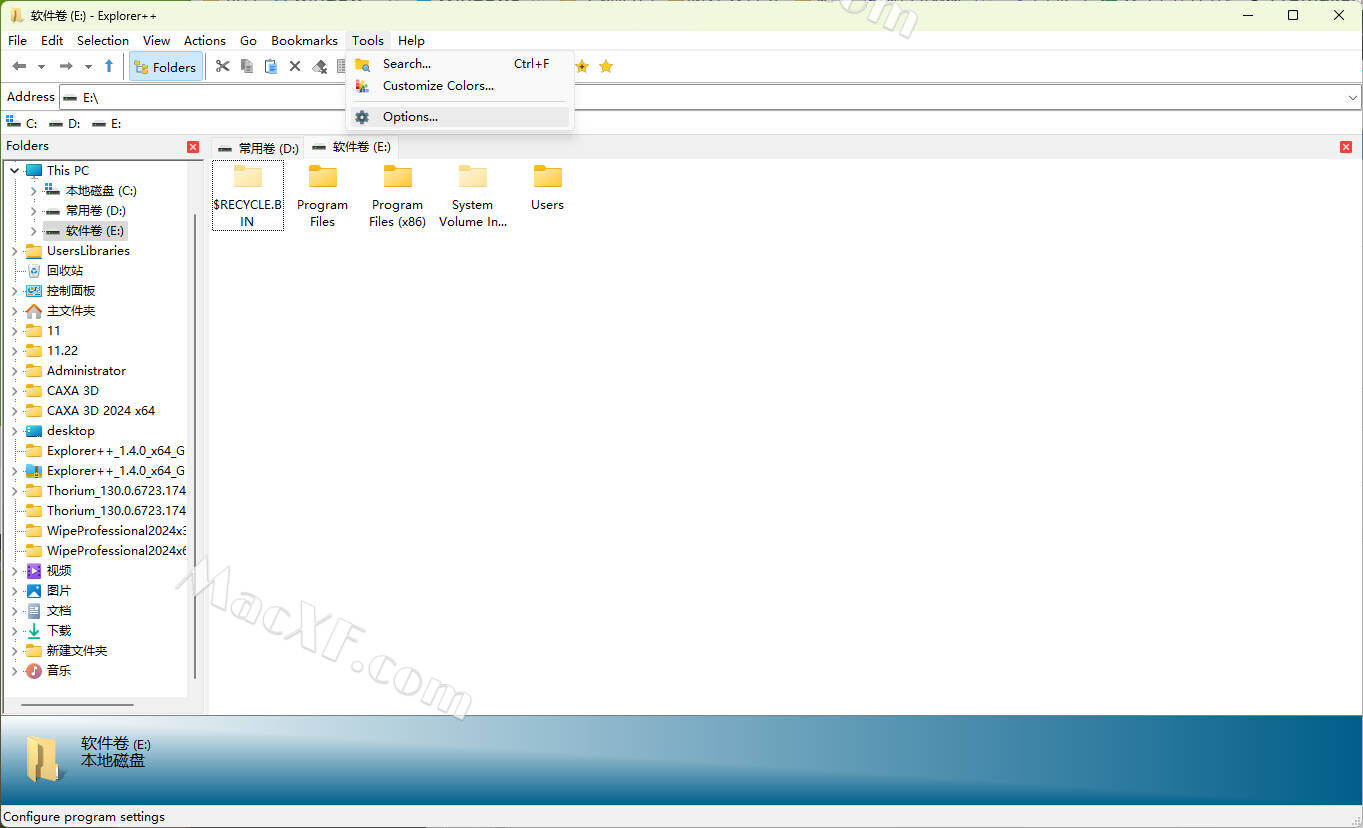Open the Address bar dropdown
Screen dimensions: 1363x828
1352,97
